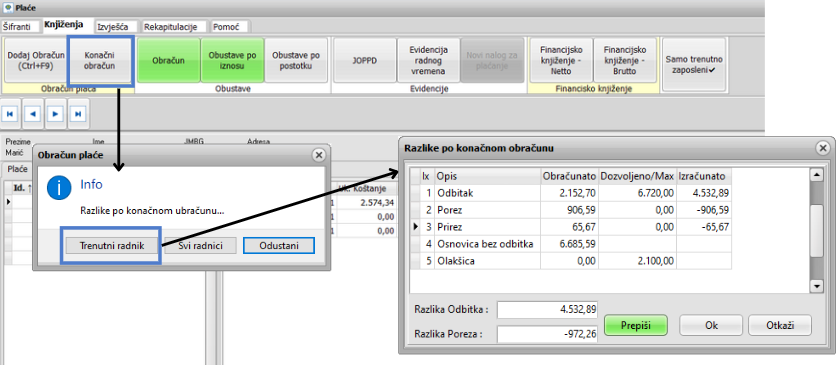The width and height of the screenshot is (840, 365).
Task: Click green Prepiši button
Action: tap(635, 325)
